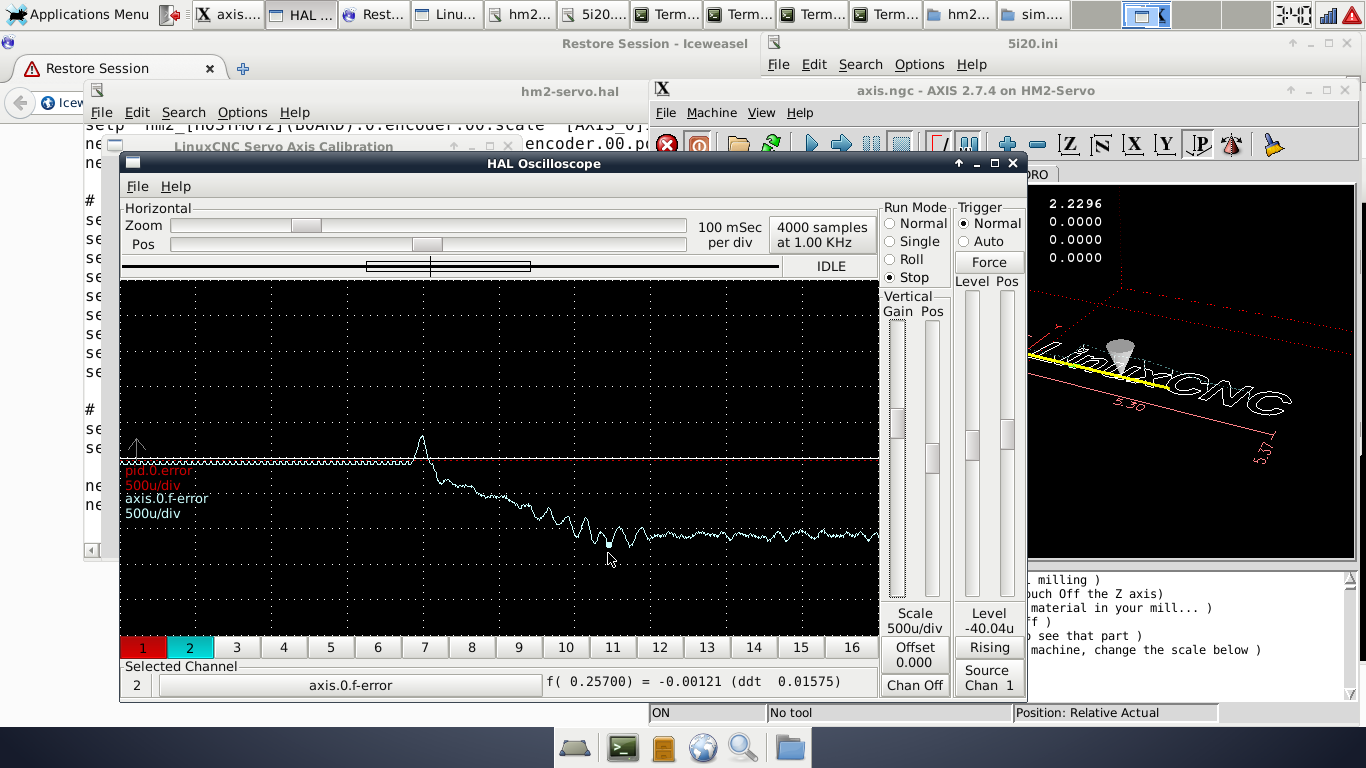This screenshot has width=1366, height=768.
Task: Select oscilloscope channel 16
Action: pos(852,648)
